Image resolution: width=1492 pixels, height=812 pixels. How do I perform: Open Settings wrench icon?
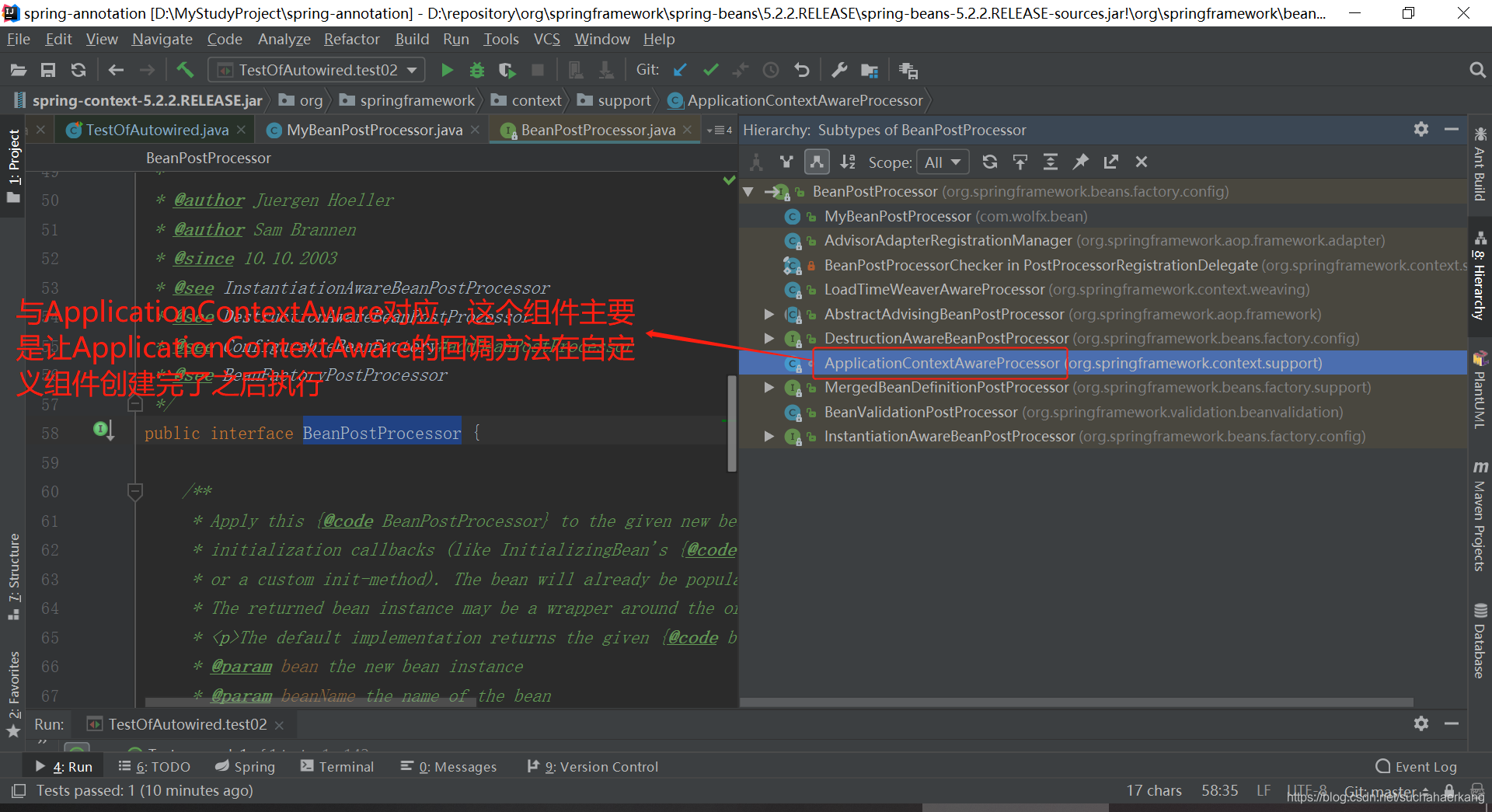pyautogui.click(x=839, y=71)
